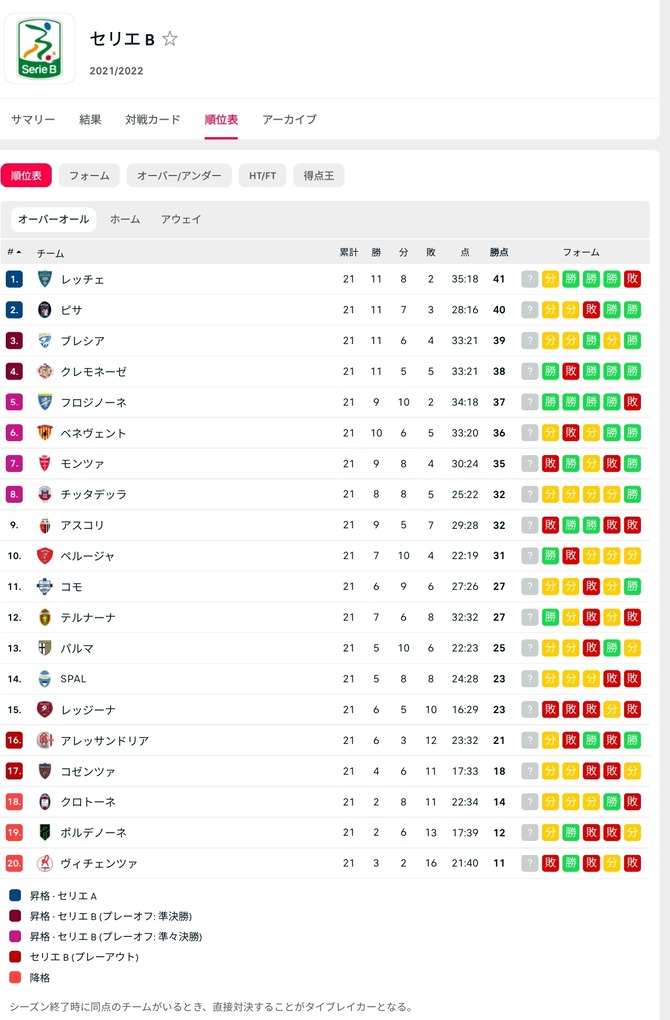
Task: Click レッチェ upcoming match question mark icon
Action: [529, 279]
